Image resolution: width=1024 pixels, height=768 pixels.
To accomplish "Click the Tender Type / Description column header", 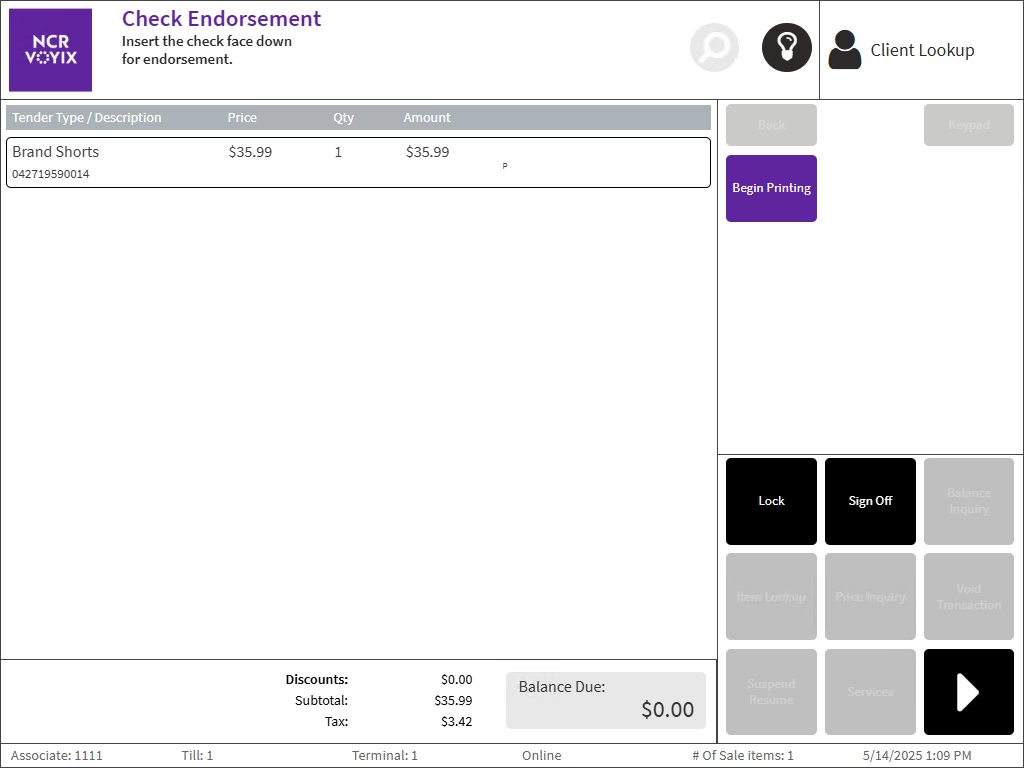I will coord(87,118).
